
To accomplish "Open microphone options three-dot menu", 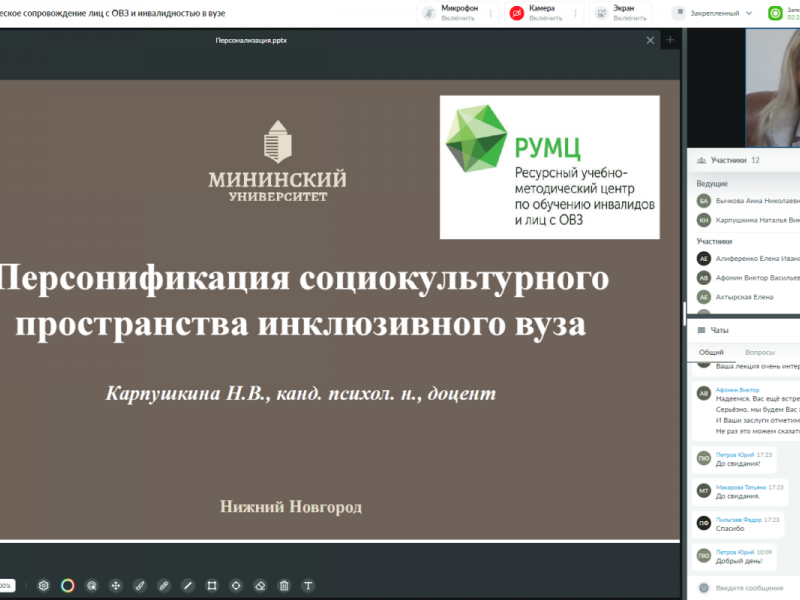I will tap(490, 13).
